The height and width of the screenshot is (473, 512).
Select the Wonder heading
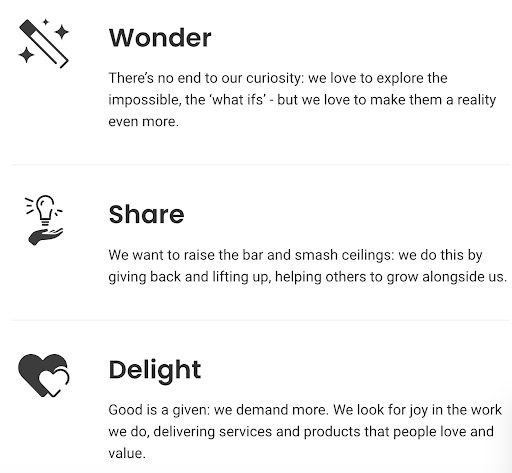[160, 38]
